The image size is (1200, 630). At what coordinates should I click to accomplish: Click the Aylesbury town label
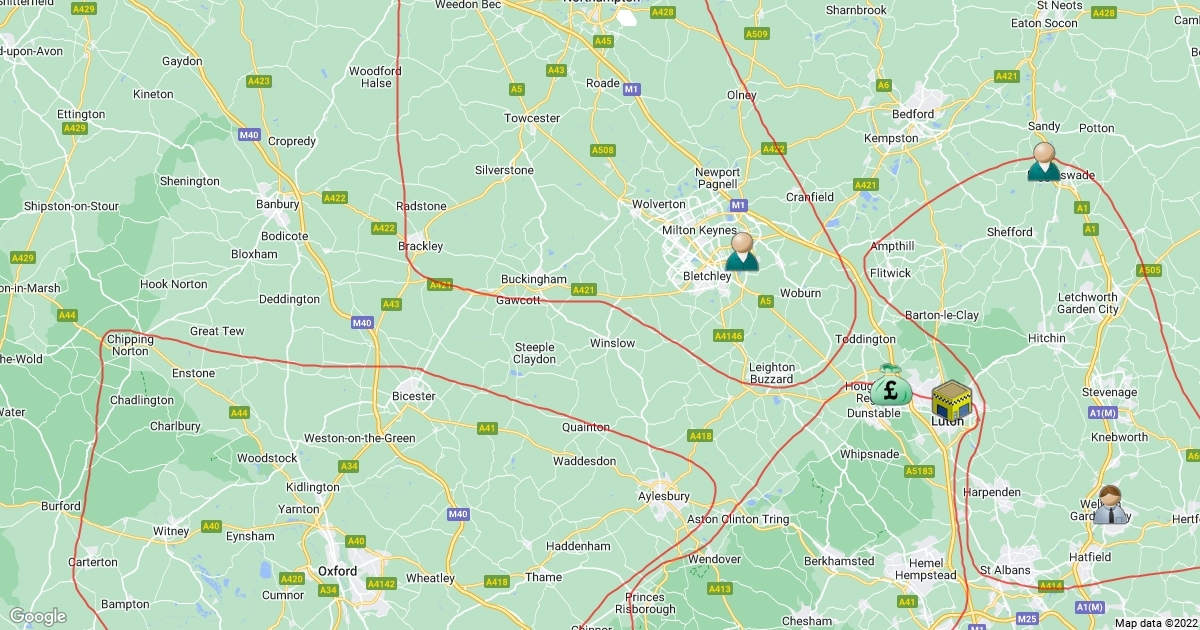click(664, 496)
